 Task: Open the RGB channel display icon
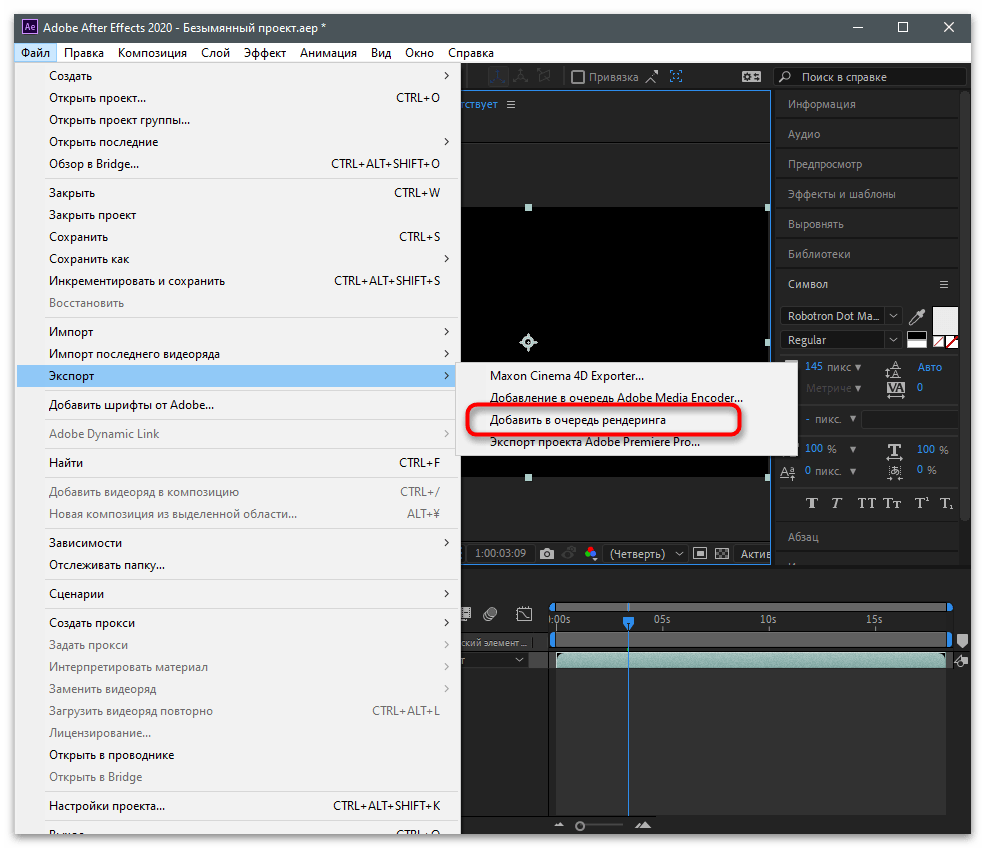pyautogui.click(x=591, y=554)
